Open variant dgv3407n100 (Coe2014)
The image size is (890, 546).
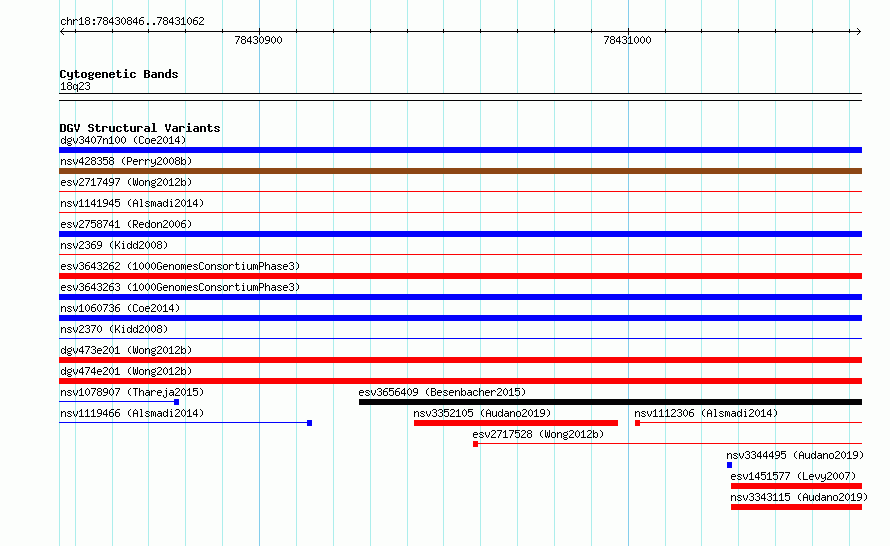click(x=123, y=140)
